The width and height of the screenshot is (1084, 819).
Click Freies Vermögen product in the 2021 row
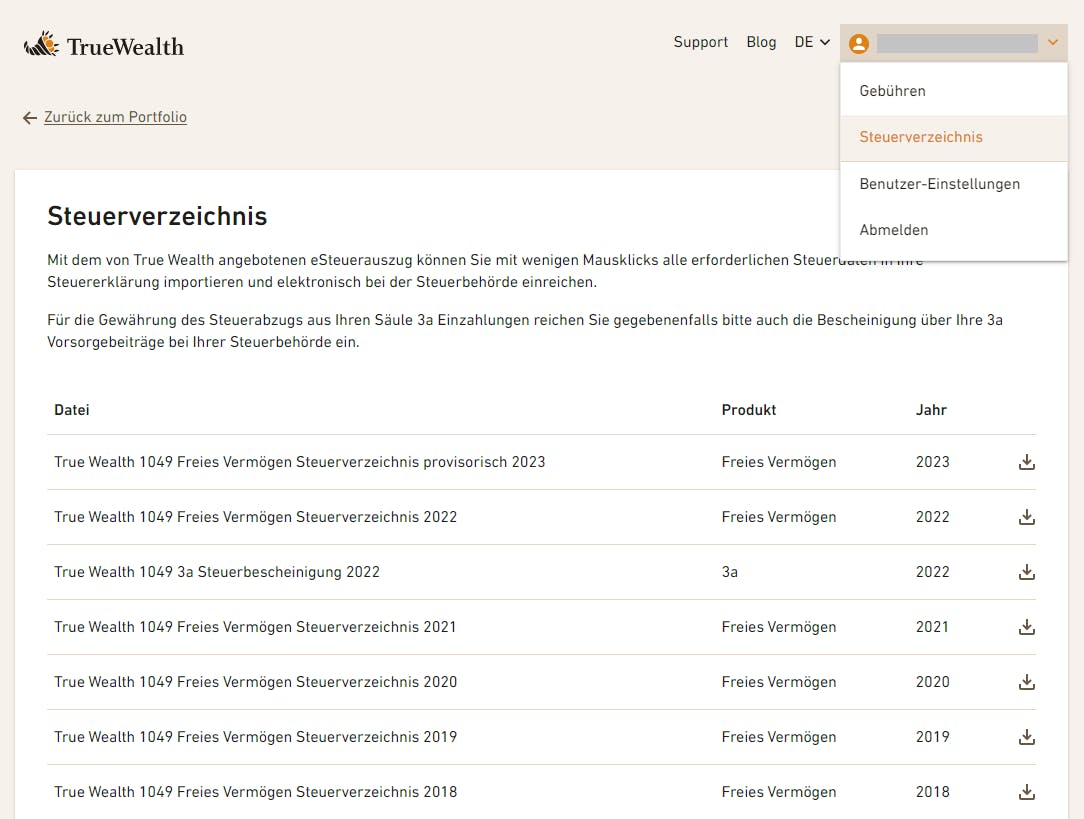[x=779, y=627]
